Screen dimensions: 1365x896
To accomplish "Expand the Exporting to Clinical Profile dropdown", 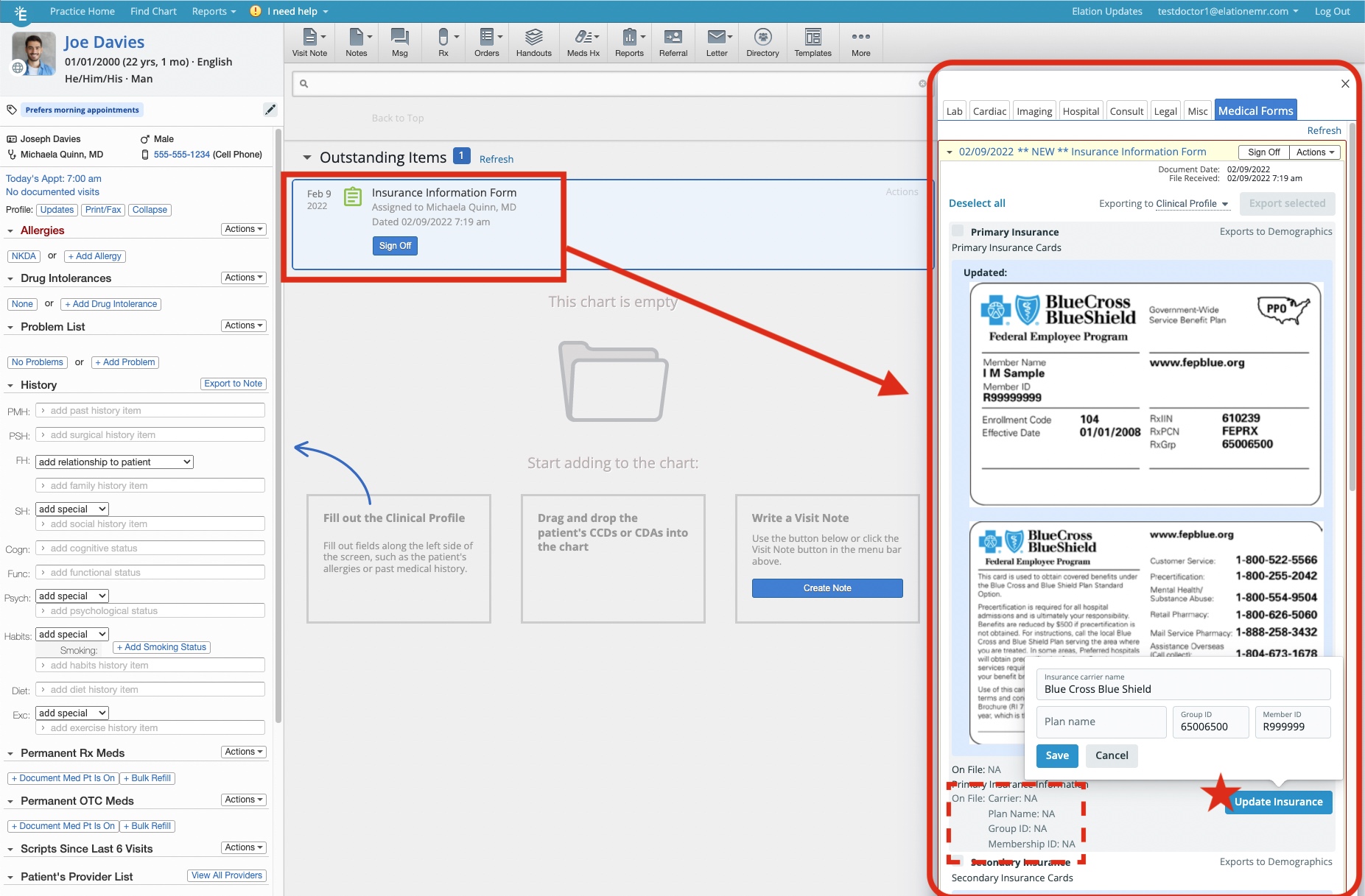I will click(x=1192, y=204).
